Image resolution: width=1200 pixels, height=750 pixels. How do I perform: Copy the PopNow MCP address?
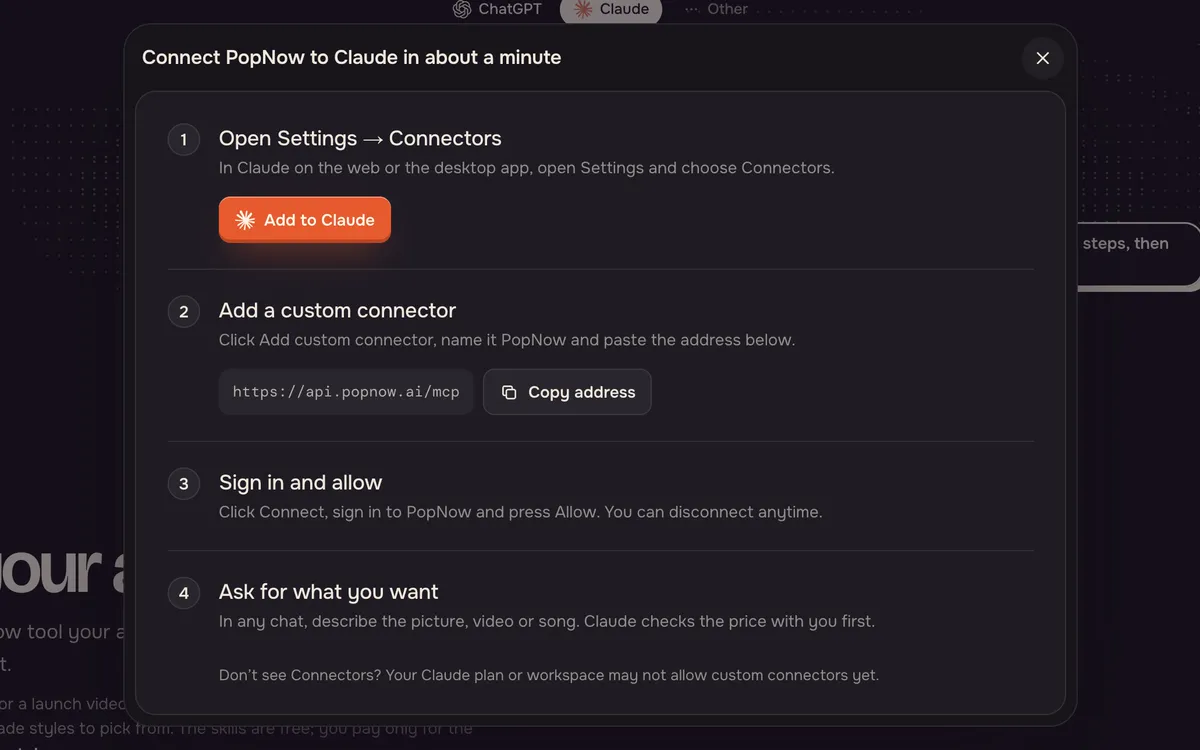567,392
